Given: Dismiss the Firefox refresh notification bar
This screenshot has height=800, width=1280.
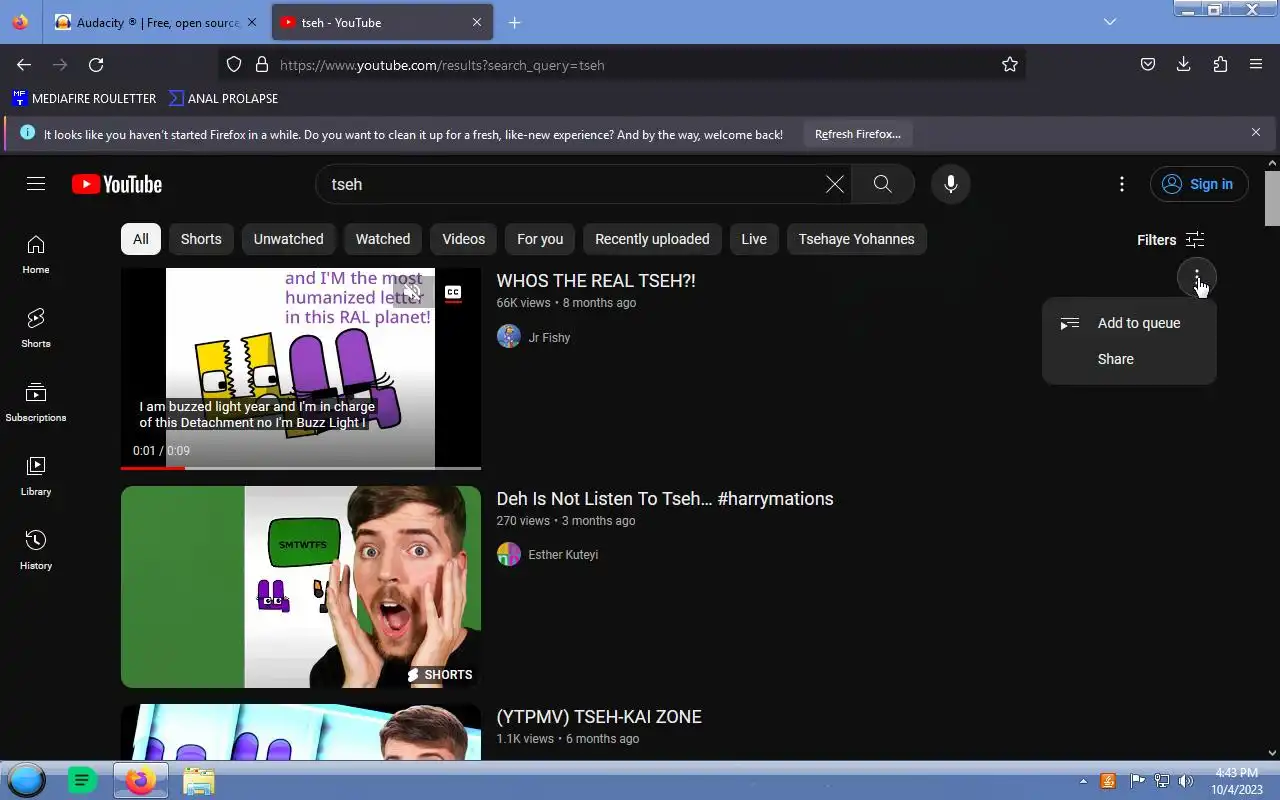Looking at the screenshot, I should pyautogui.click(x=1256, y=132).
